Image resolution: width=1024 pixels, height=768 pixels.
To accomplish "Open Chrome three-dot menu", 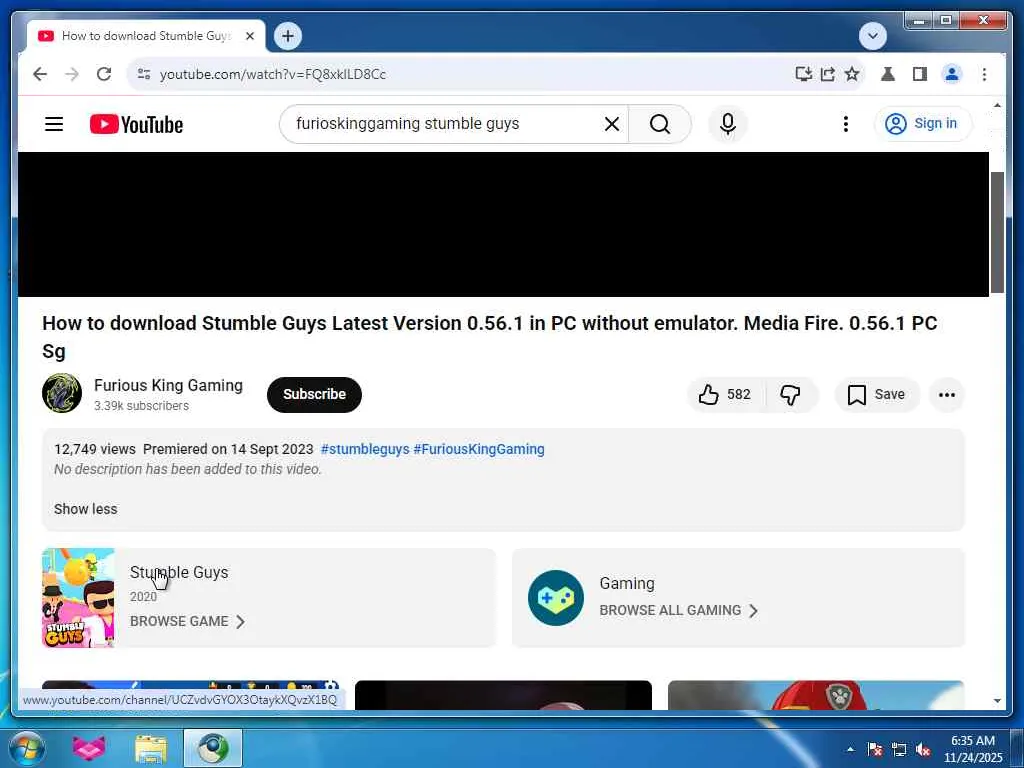I will point(984,74).
